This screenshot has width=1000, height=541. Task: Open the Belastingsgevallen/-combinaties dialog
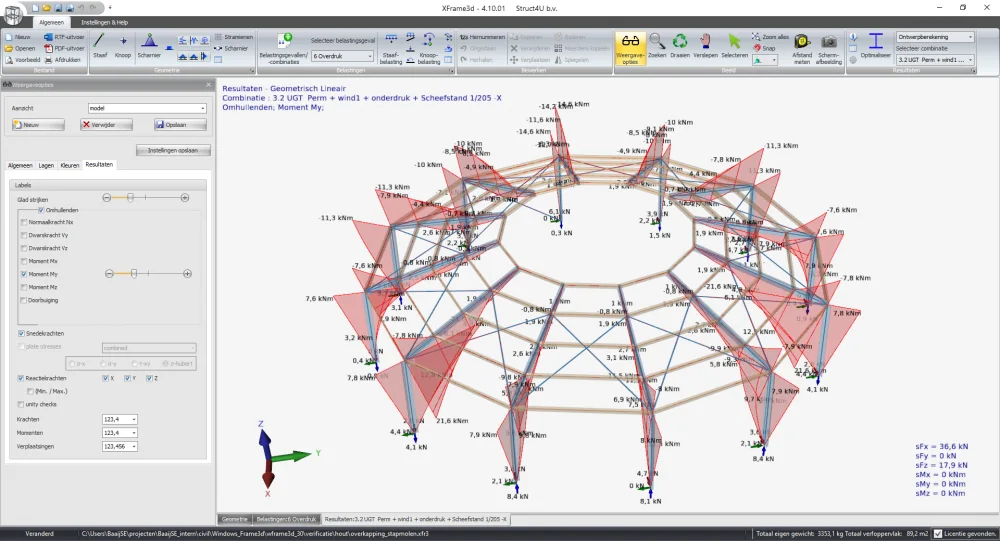coord(283,49)
